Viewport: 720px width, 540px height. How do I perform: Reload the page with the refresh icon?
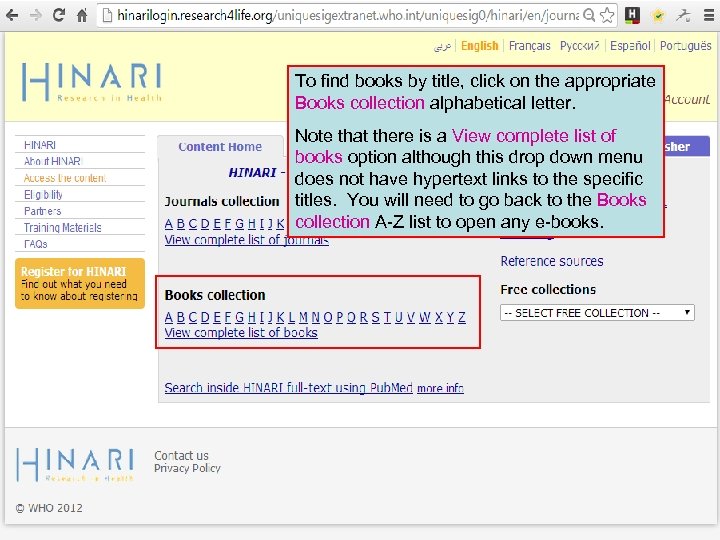(x=58, y=15)
